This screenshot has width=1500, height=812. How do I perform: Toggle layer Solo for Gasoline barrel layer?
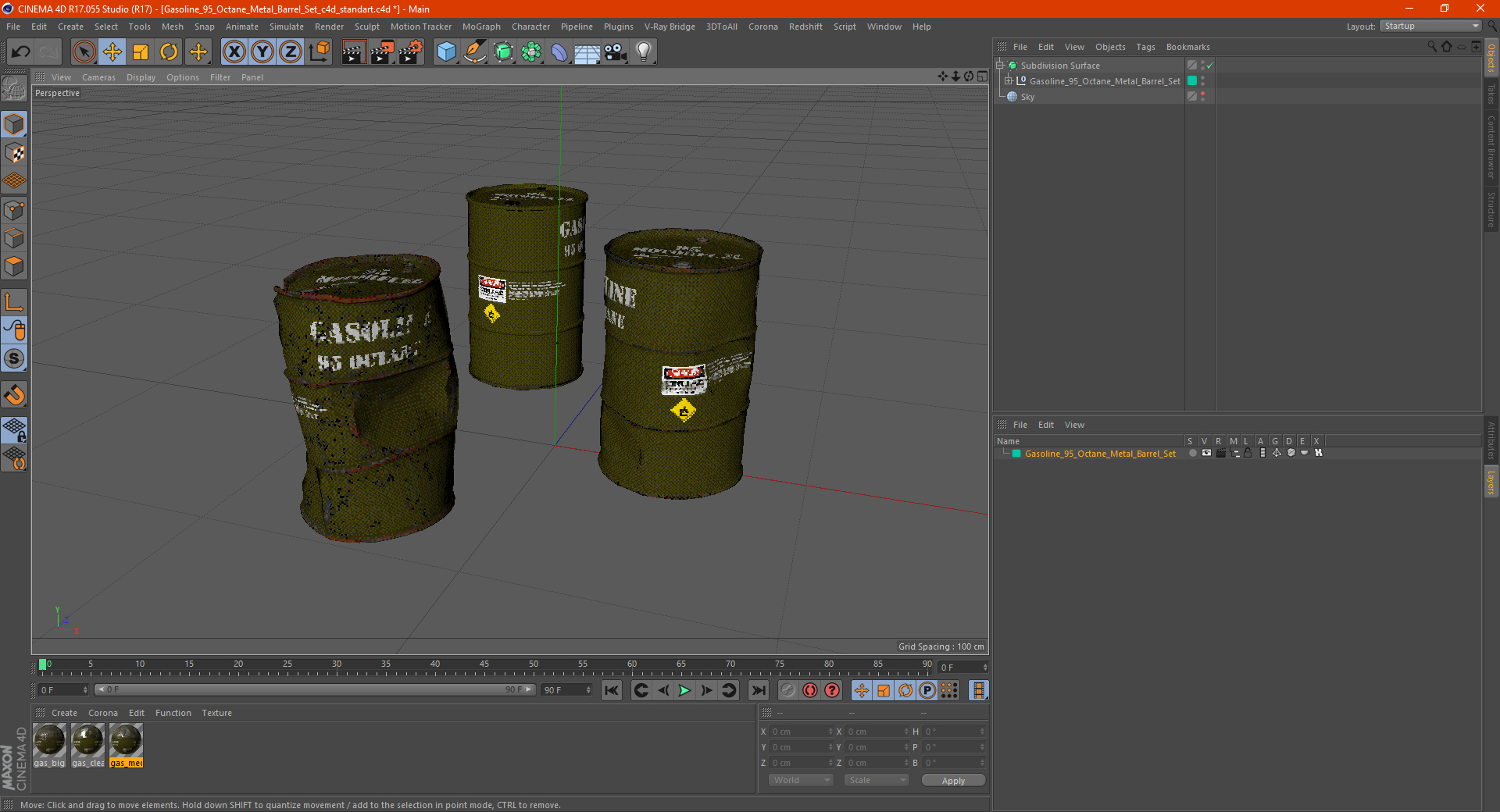tap(1192, 454)
